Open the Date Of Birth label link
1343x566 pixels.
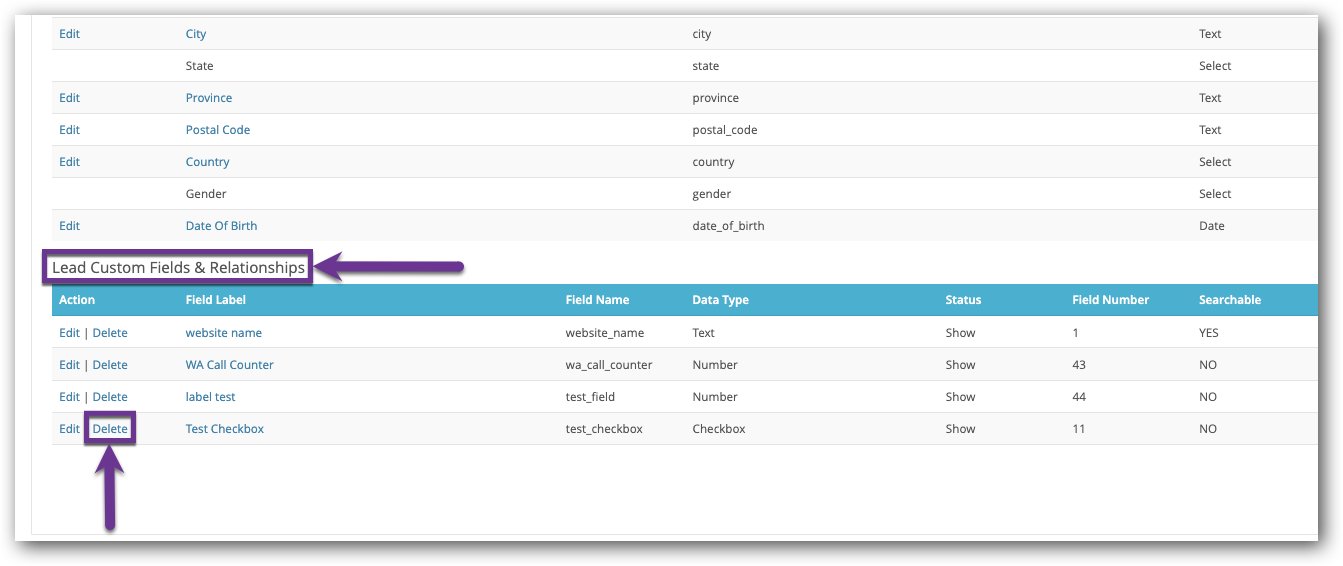coord(221,226)
